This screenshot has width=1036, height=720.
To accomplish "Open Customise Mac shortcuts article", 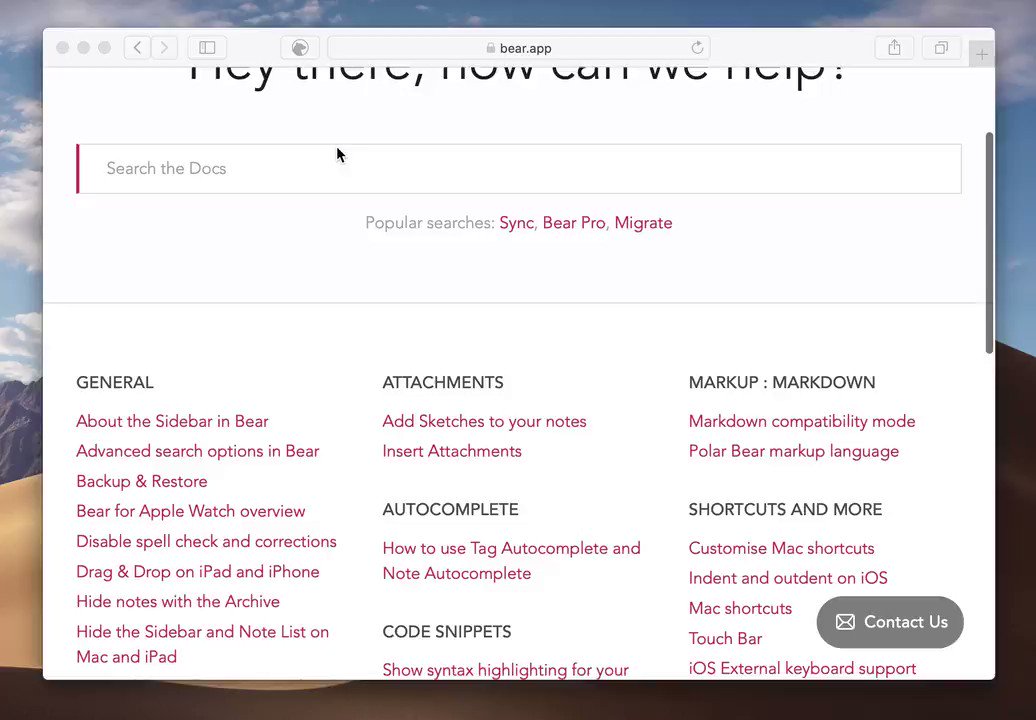I will [x=781, y=548].
